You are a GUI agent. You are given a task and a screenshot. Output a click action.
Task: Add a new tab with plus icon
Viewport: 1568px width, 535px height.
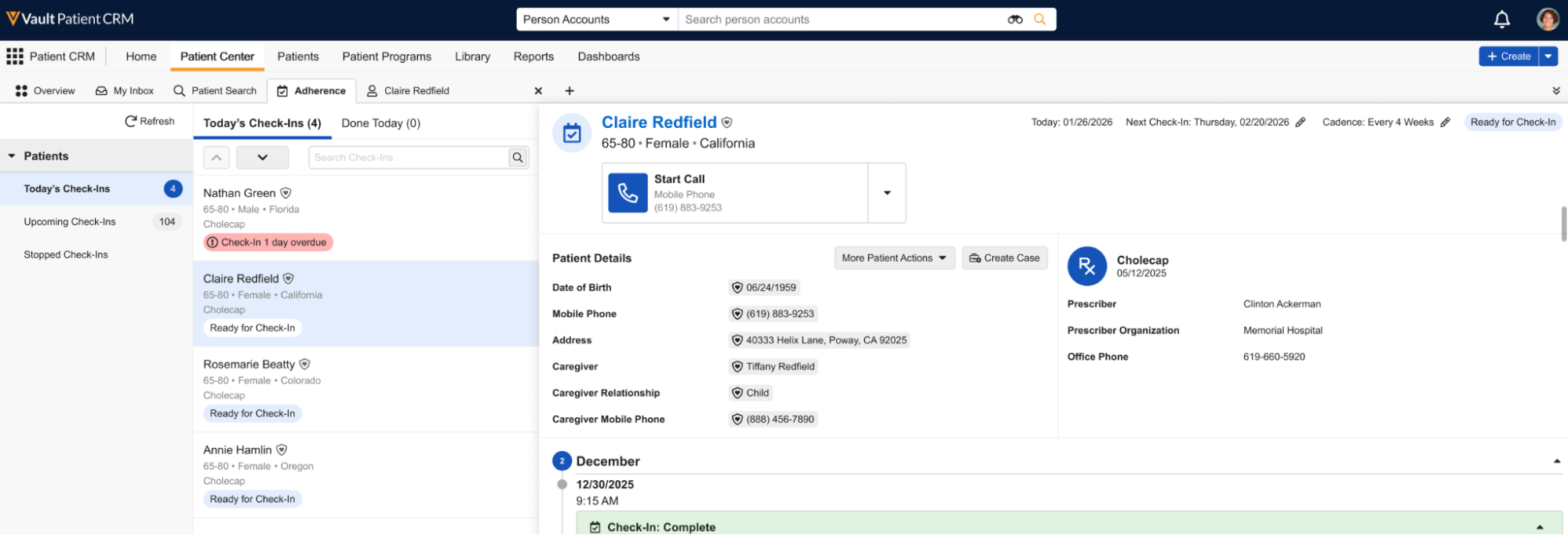point(569,91)
